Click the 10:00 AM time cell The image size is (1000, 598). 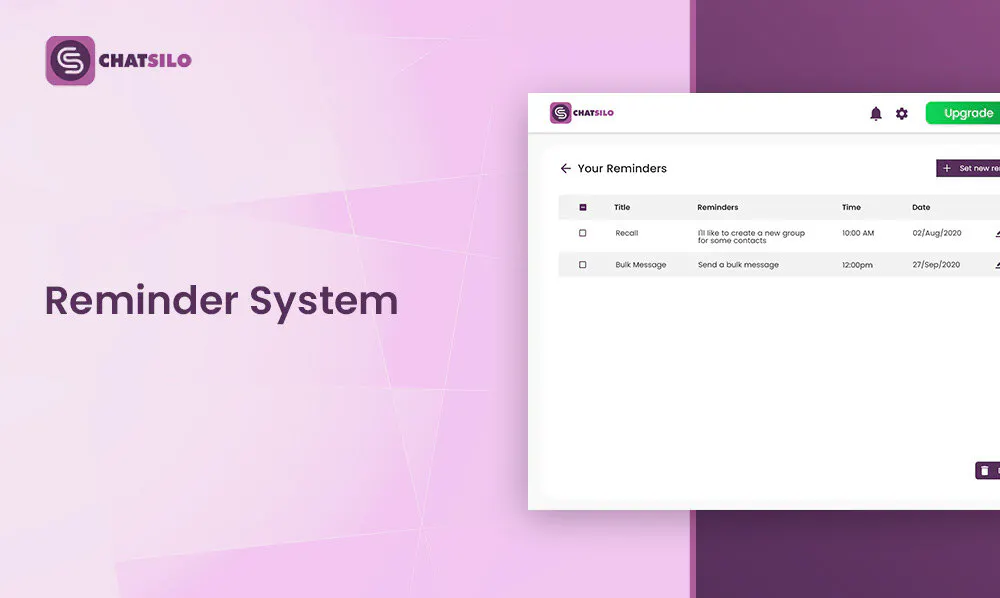click(858, 233)
